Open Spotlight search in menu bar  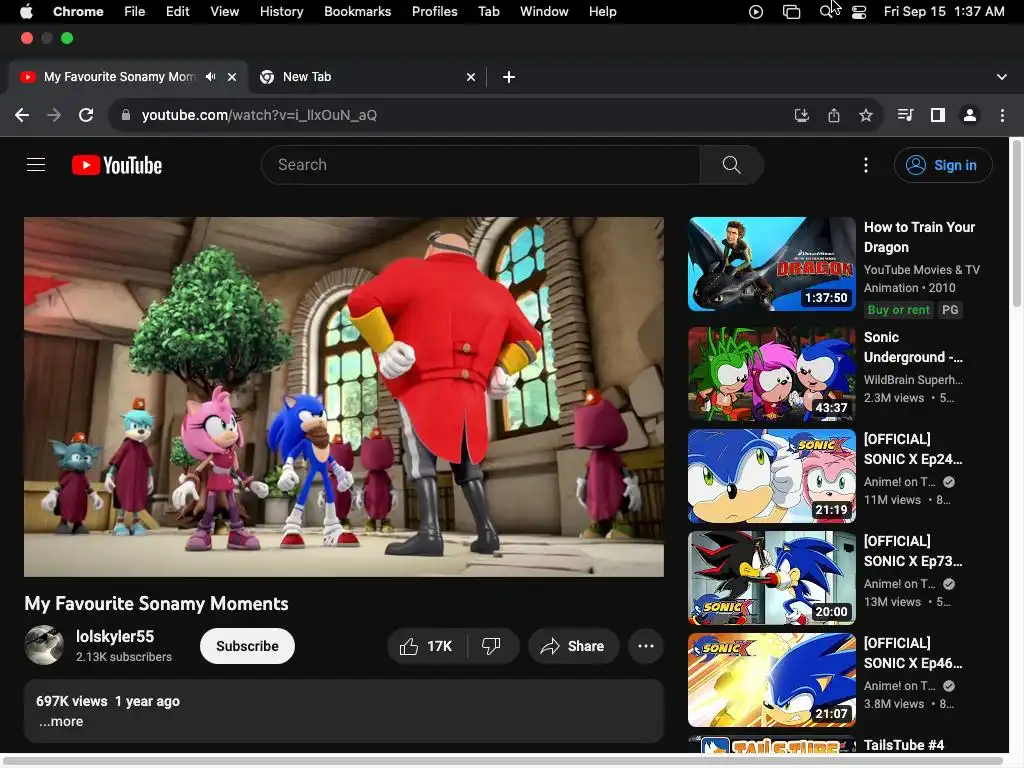tap(826, 12)
